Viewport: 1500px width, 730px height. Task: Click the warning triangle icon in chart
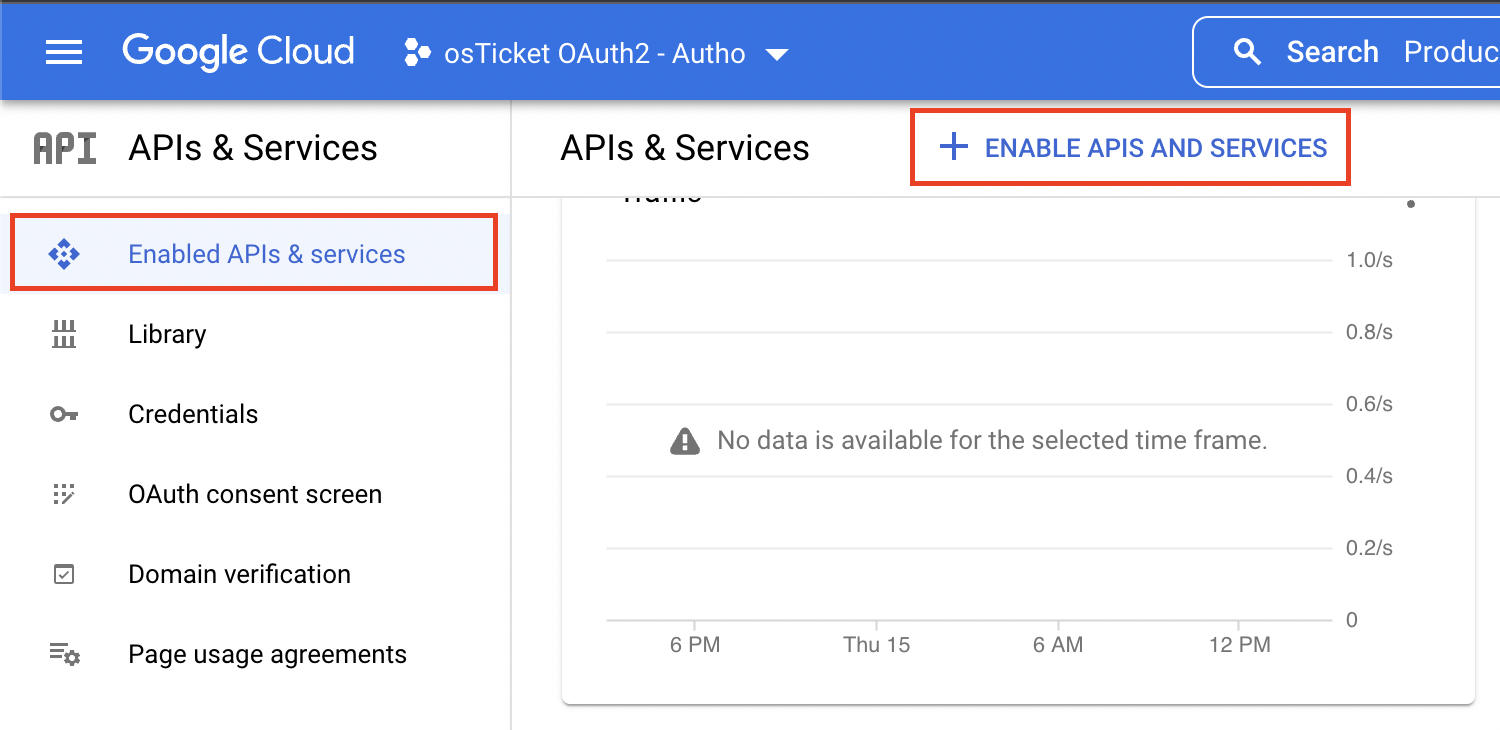(685, 440)
